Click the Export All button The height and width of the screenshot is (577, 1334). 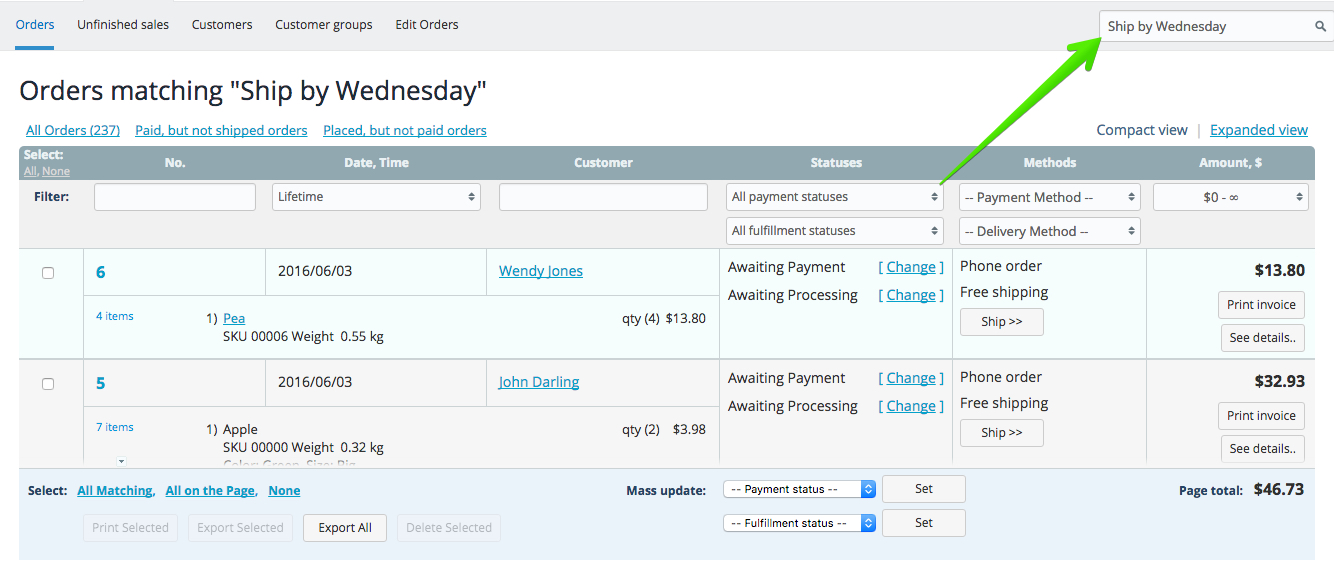(345, 528)
